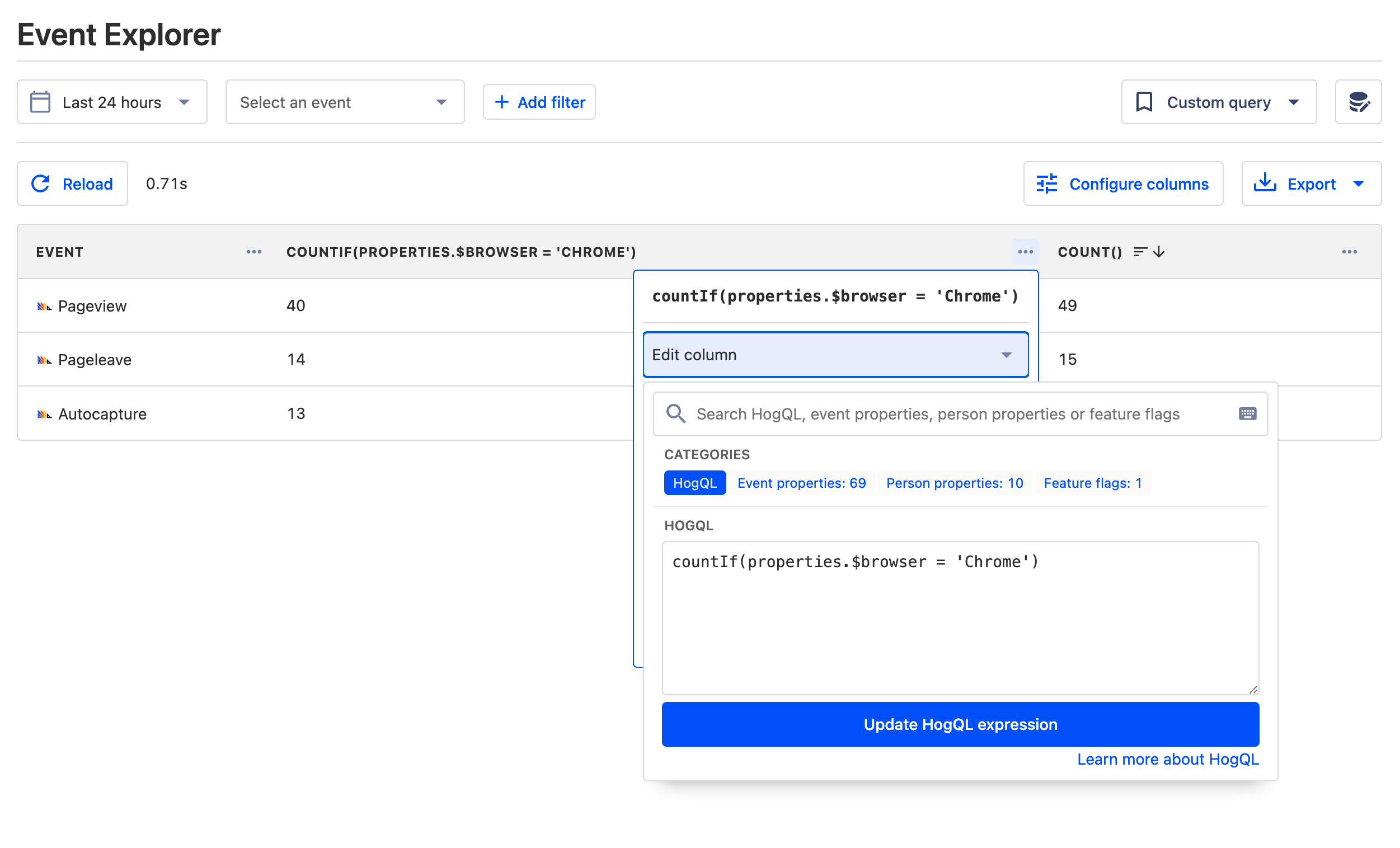Image resolution: width=1400 pixels, height=848 pixels.
Task: Open the COUNT() column three-dot menu
Action: 1349,252
